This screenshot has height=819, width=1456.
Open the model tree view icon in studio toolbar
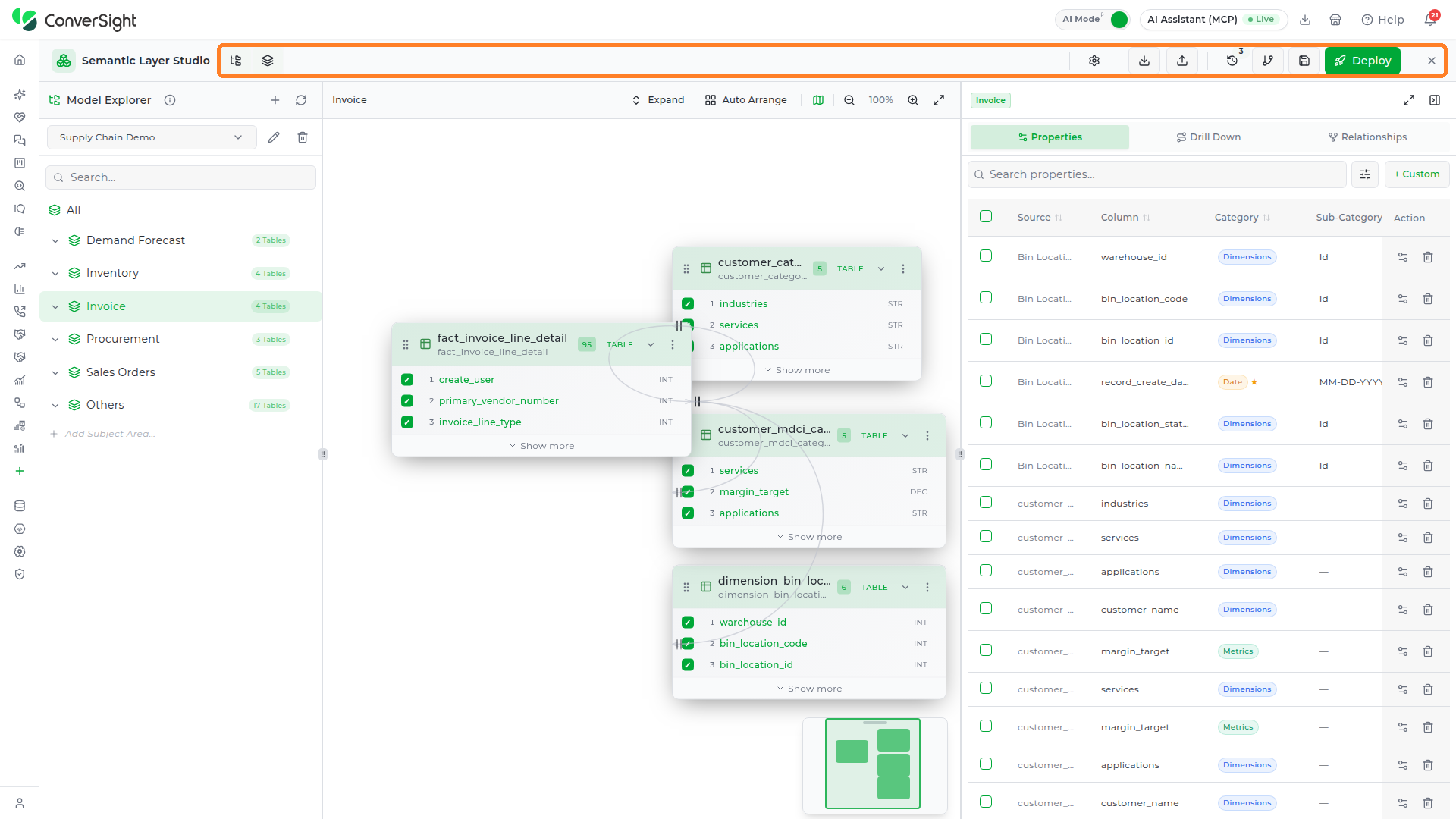236,61
